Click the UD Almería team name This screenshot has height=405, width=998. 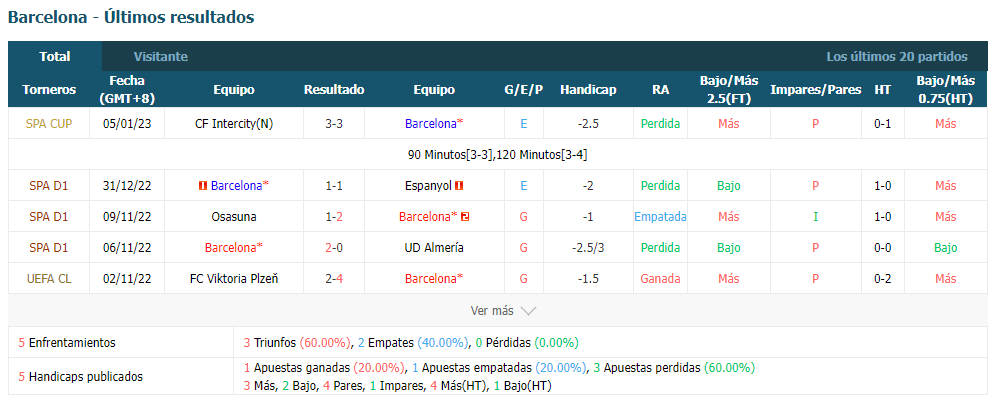pyautogui.click(x=434, y=248)
